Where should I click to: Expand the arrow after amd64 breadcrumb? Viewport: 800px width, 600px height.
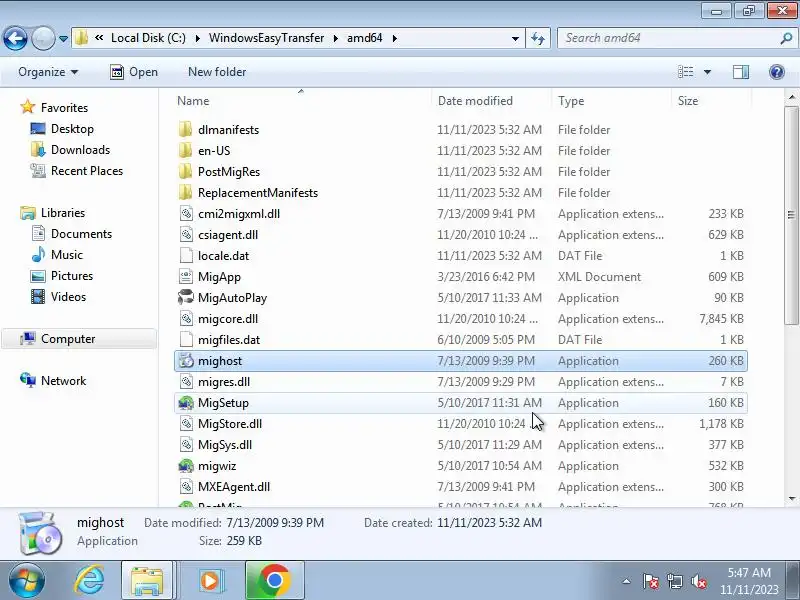[x=394, y=38]
